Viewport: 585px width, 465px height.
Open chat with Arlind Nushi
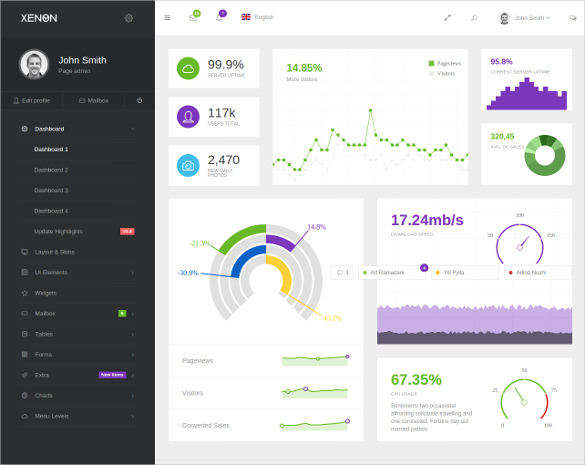pos(538,272)
